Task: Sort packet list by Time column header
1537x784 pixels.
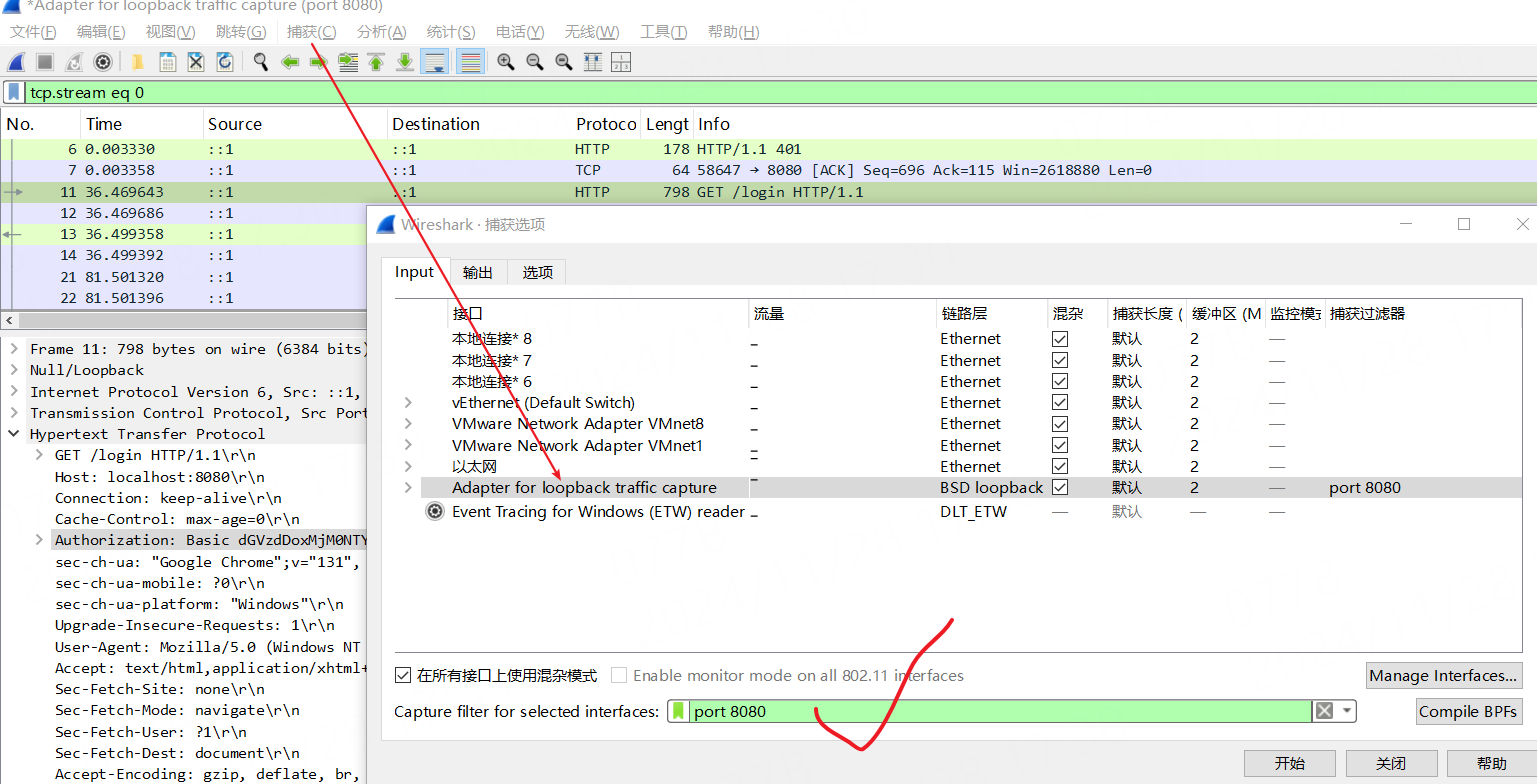Action: [x=141, y=124]
